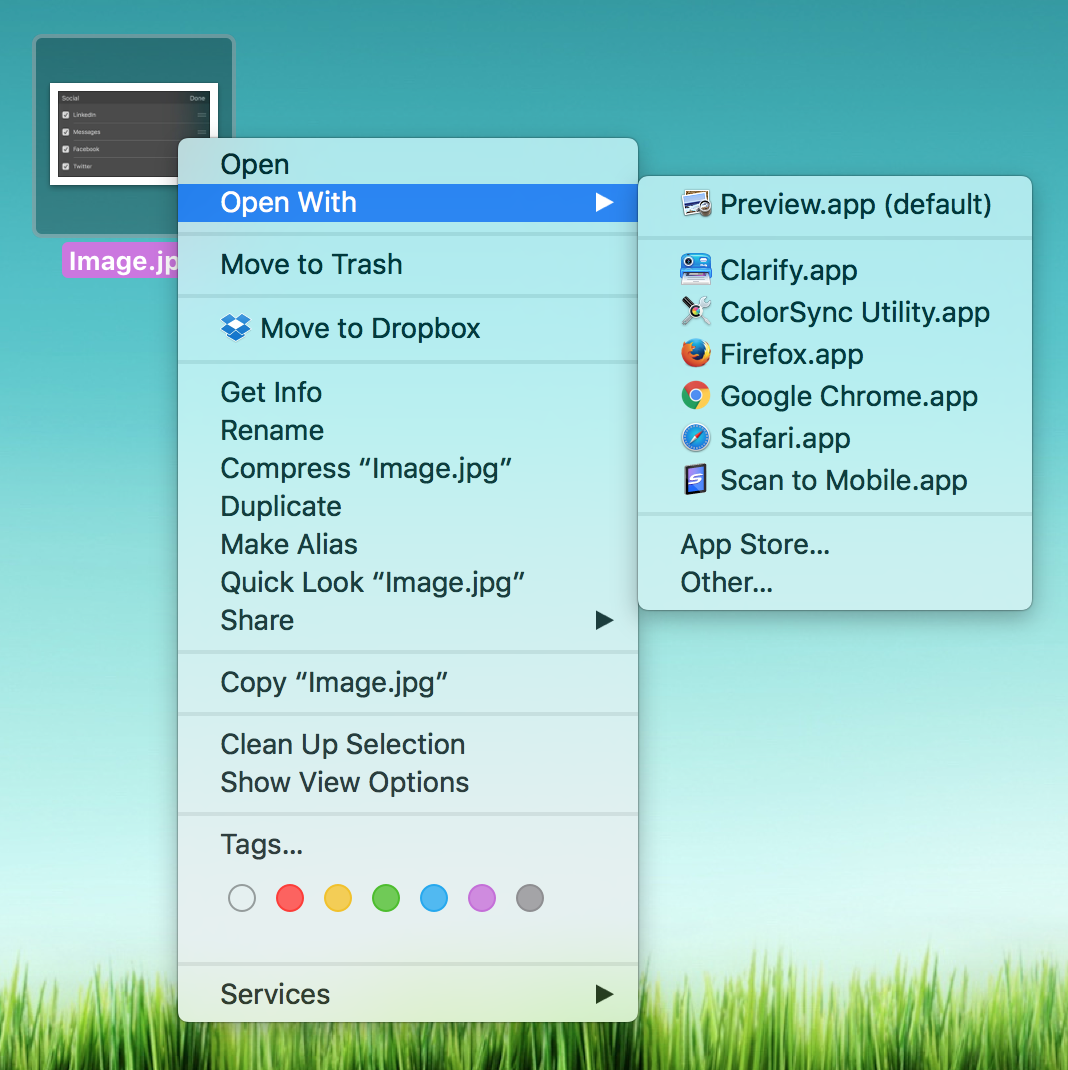Open with ColorSync Utility.app
The height and width of the screenshot is (1070, 1068).
pos(835,312)
